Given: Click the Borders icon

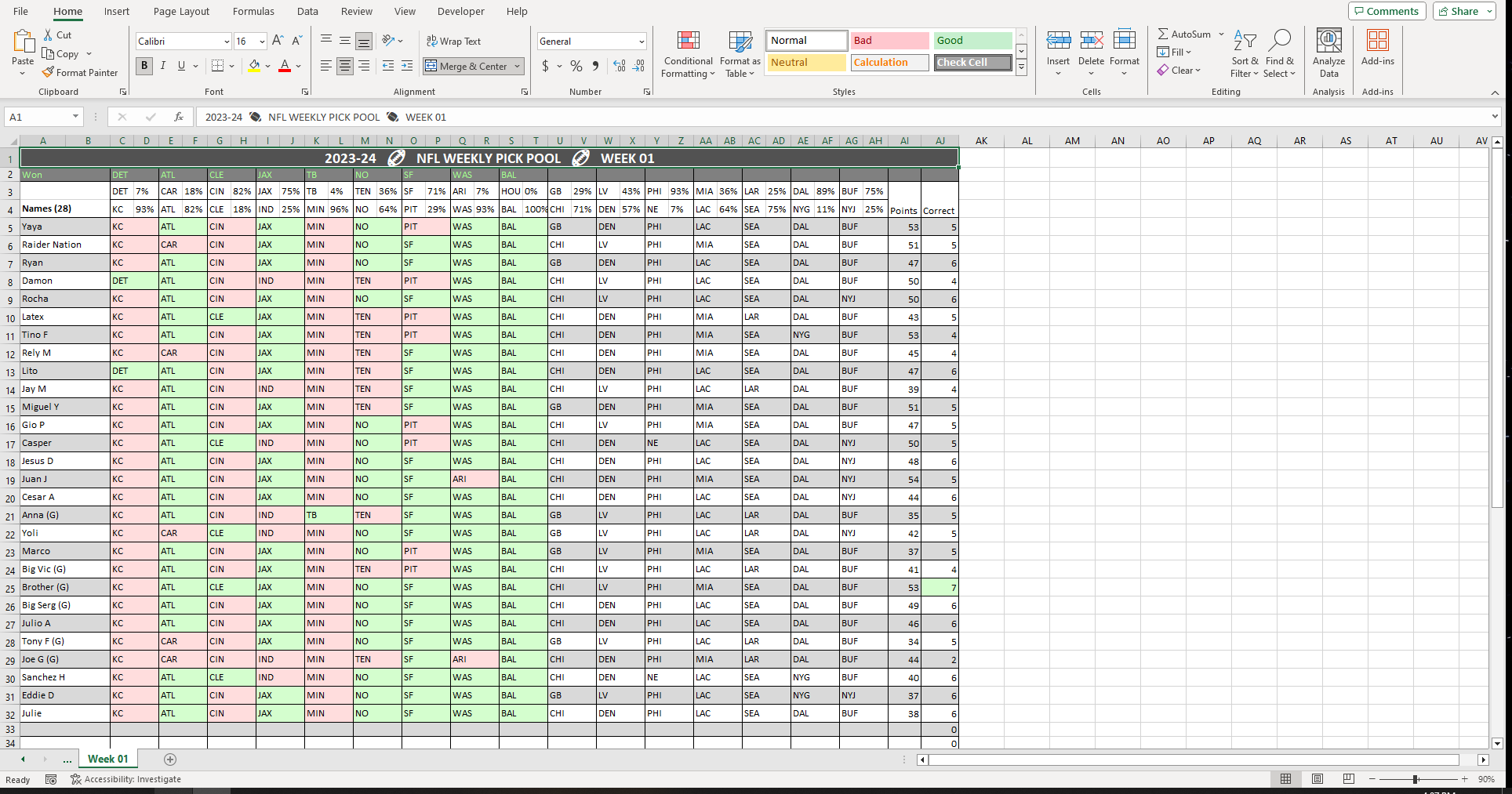Looking at the screenshot, I should 218,66.
